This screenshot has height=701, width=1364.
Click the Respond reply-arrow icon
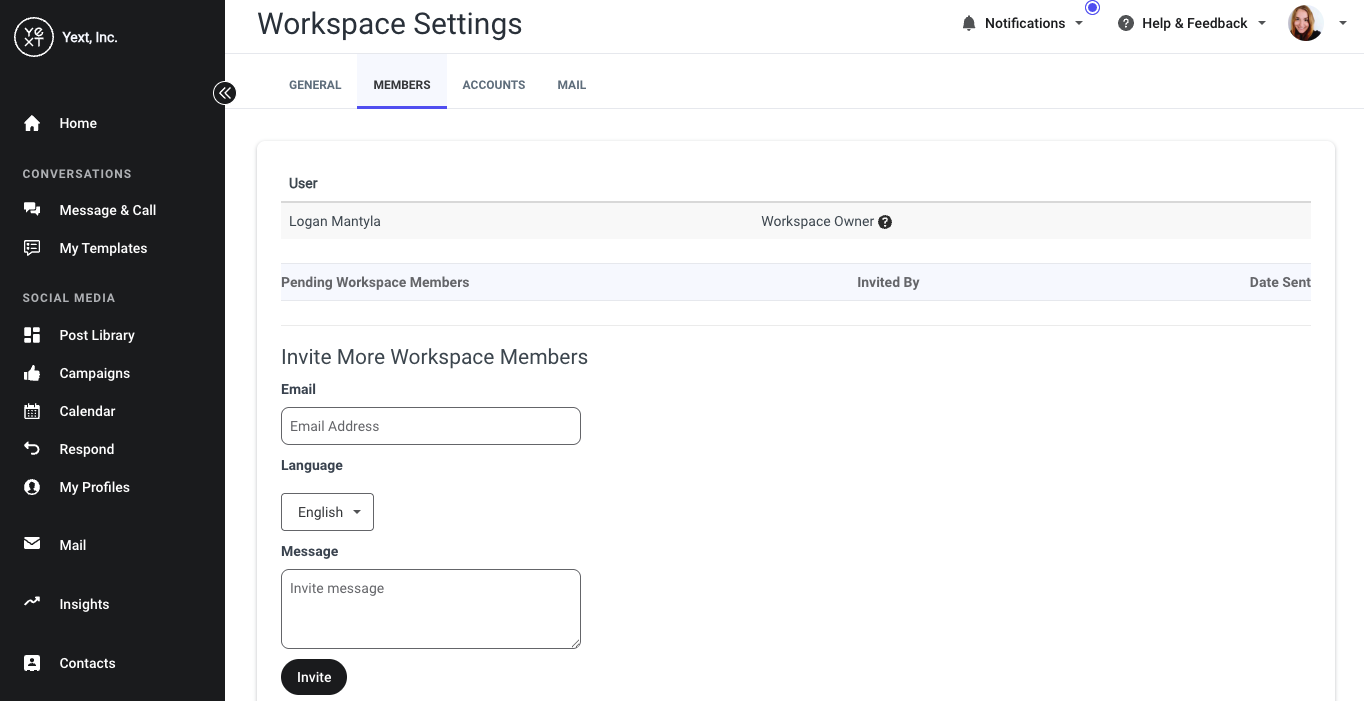tap(32, 449)
